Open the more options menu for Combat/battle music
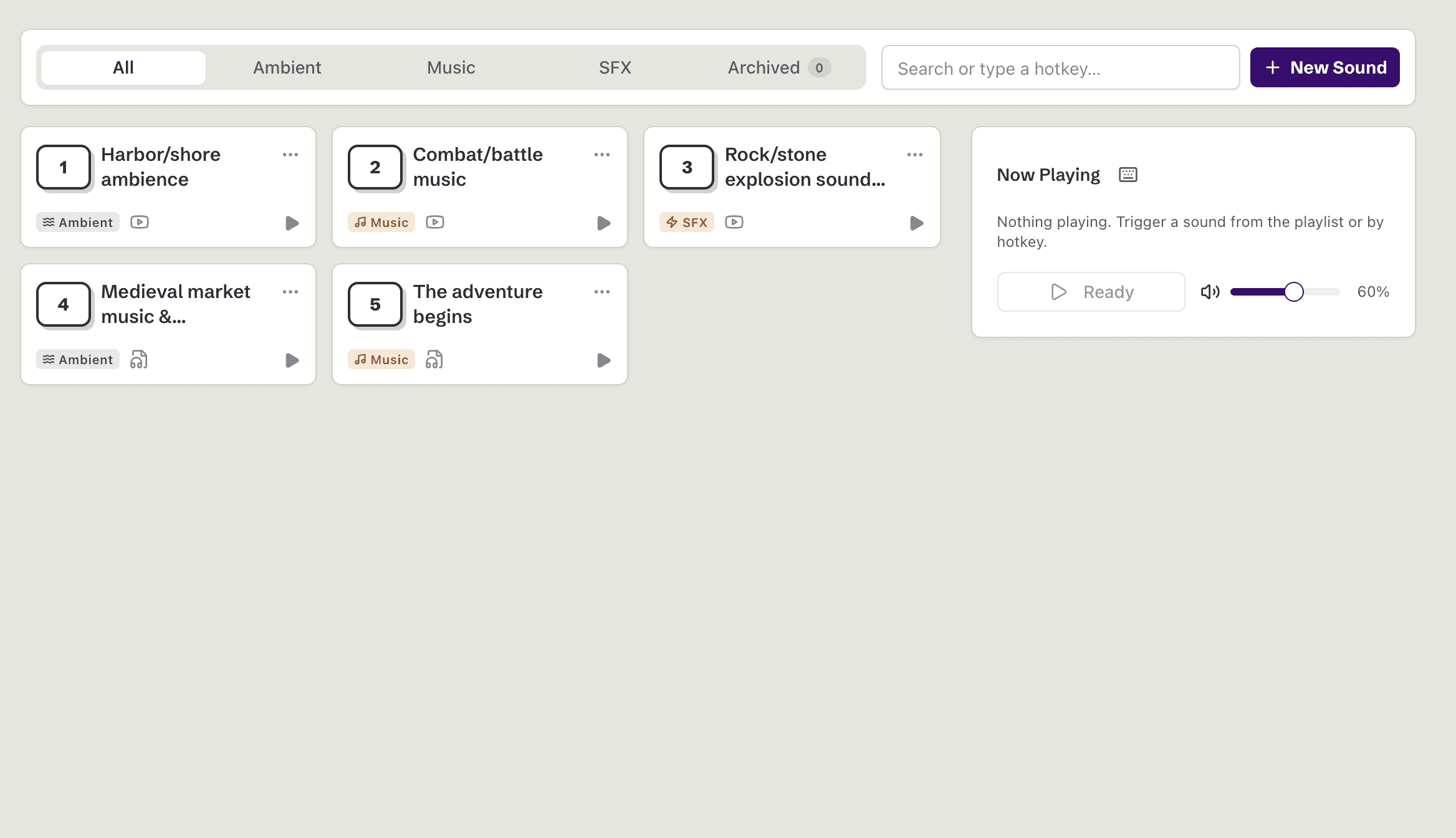Image resolution: width=1456 pixels, height=838 pixels. 602,155
